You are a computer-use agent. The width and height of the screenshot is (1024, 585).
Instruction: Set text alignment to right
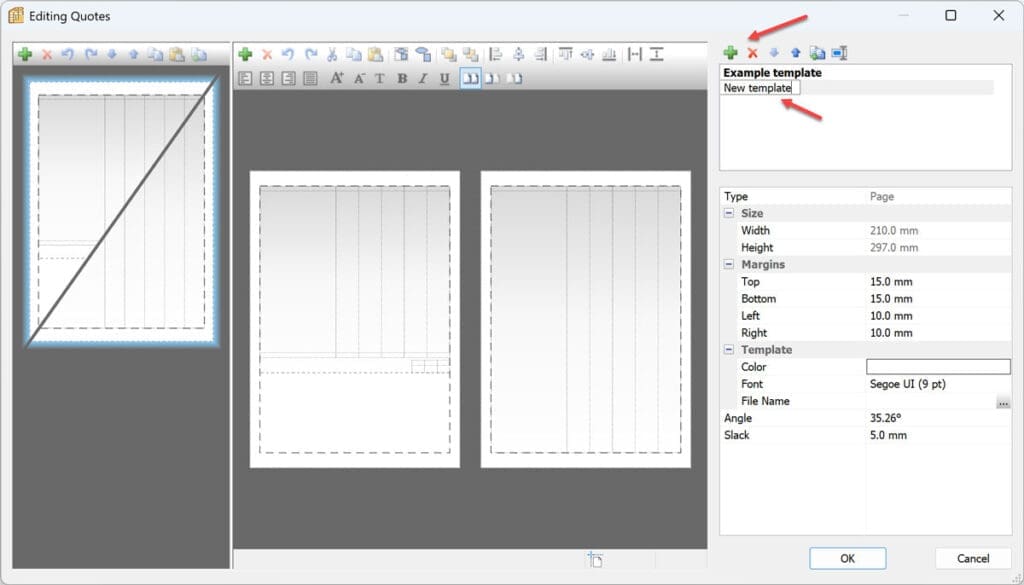[x=288, y=79]
